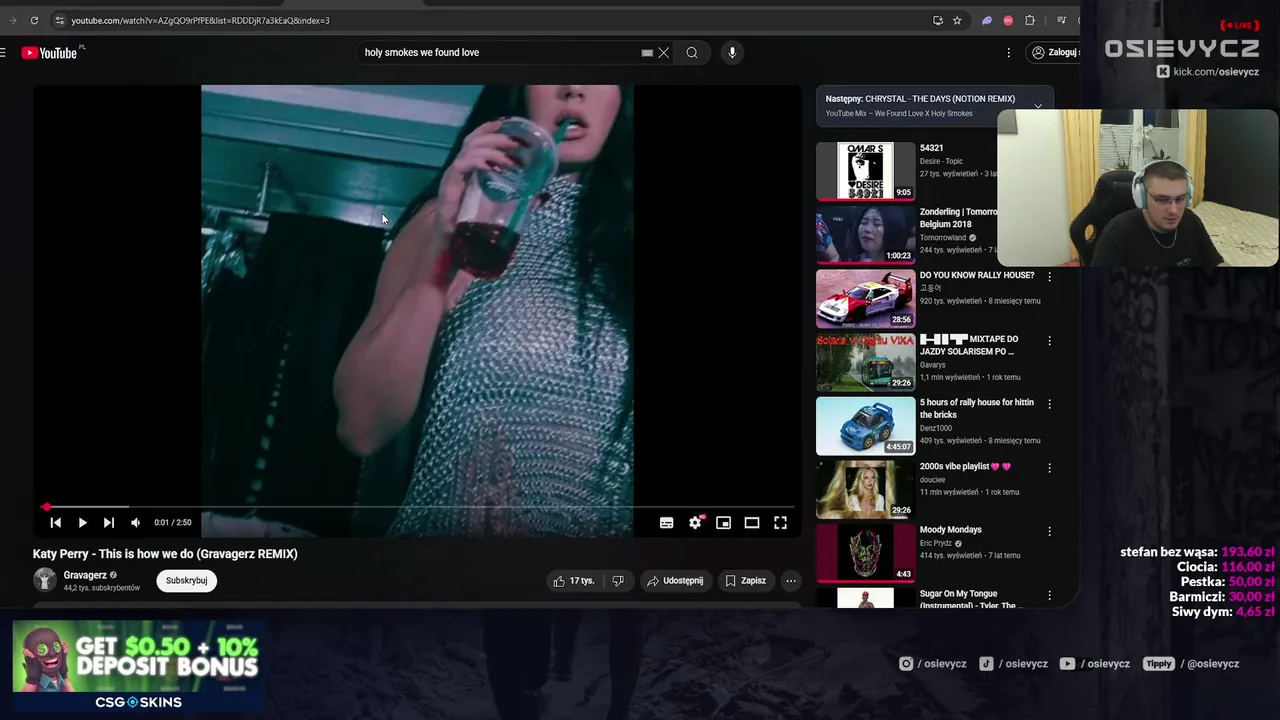Open more actions three-dot menu below video
This screenshot has width=1280, height=720.
point(790,581)
